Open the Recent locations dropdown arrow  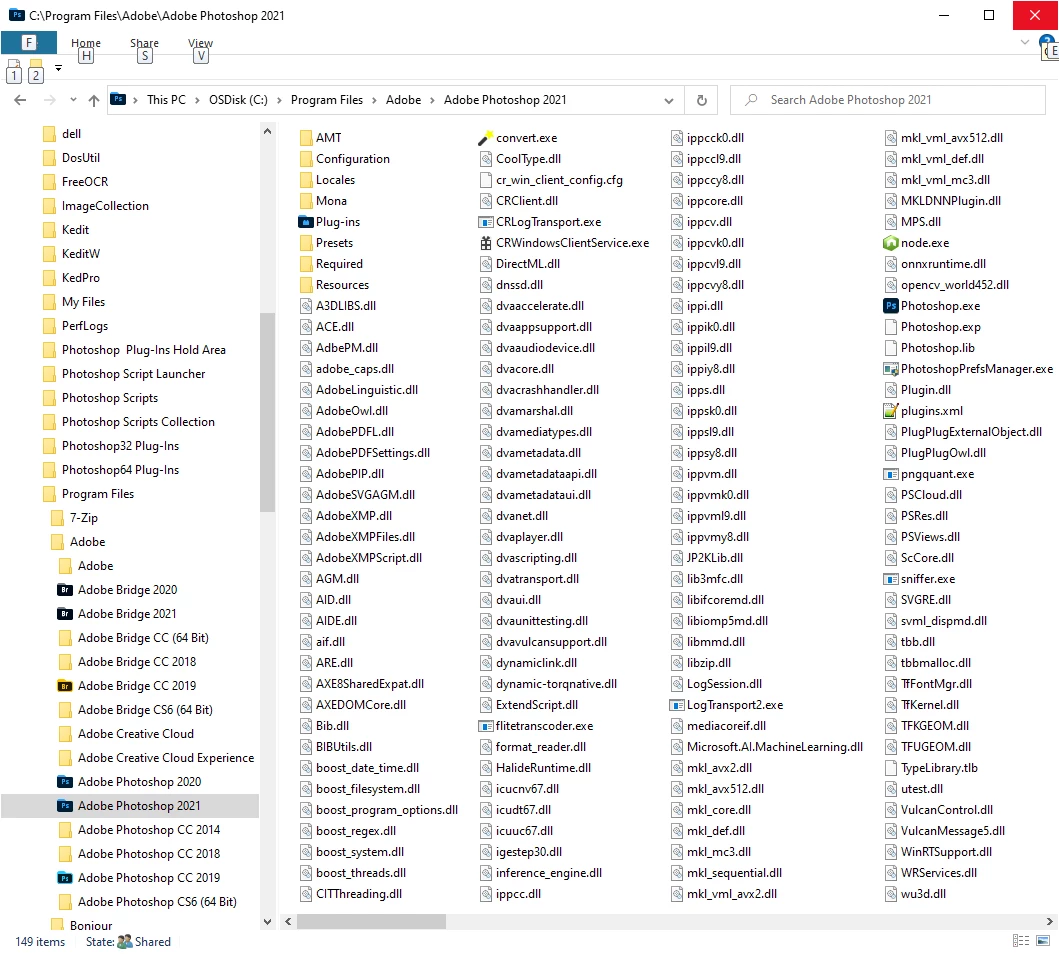click(x=73, y=100)
